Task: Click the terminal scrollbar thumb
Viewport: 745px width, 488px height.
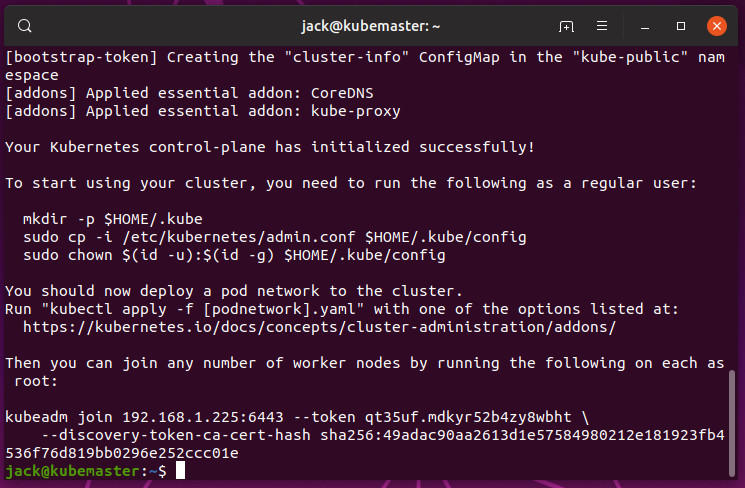Action: coord(734,420)
